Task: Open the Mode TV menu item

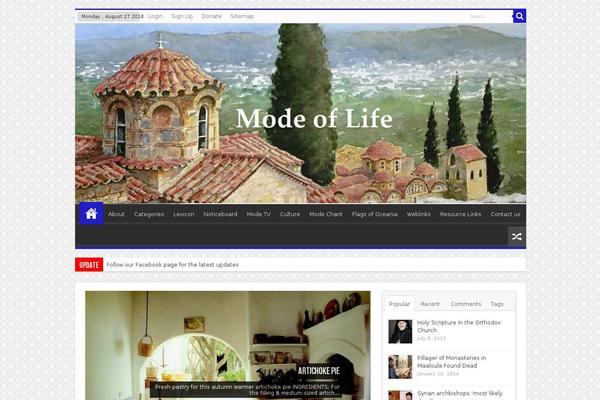Action: (x=259, y=214)
